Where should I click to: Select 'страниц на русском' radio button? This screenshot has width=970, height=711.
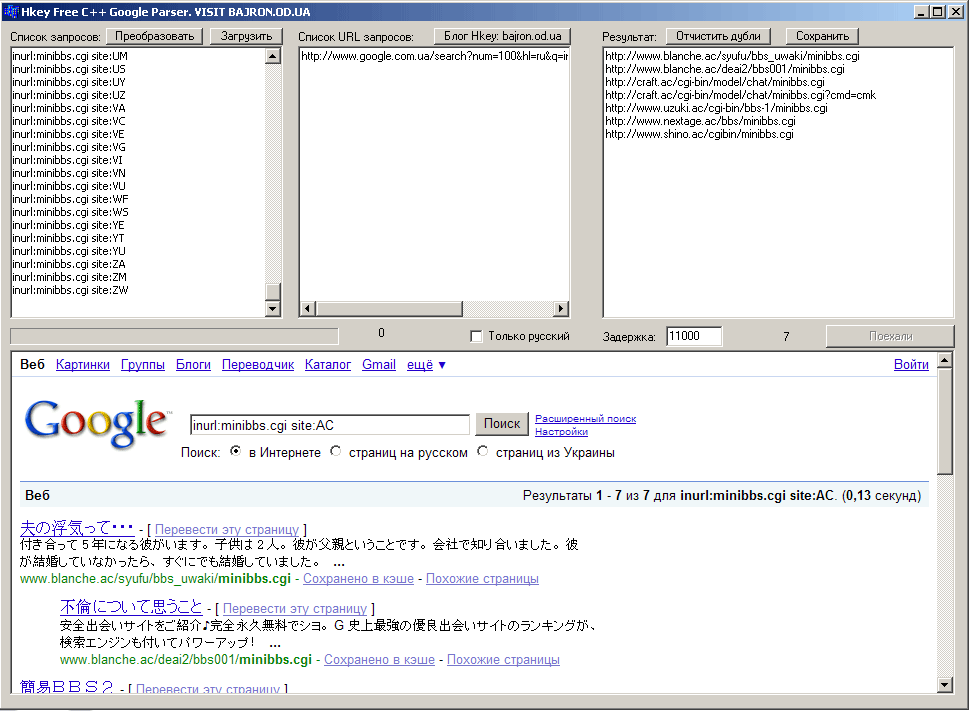[335, 451]
